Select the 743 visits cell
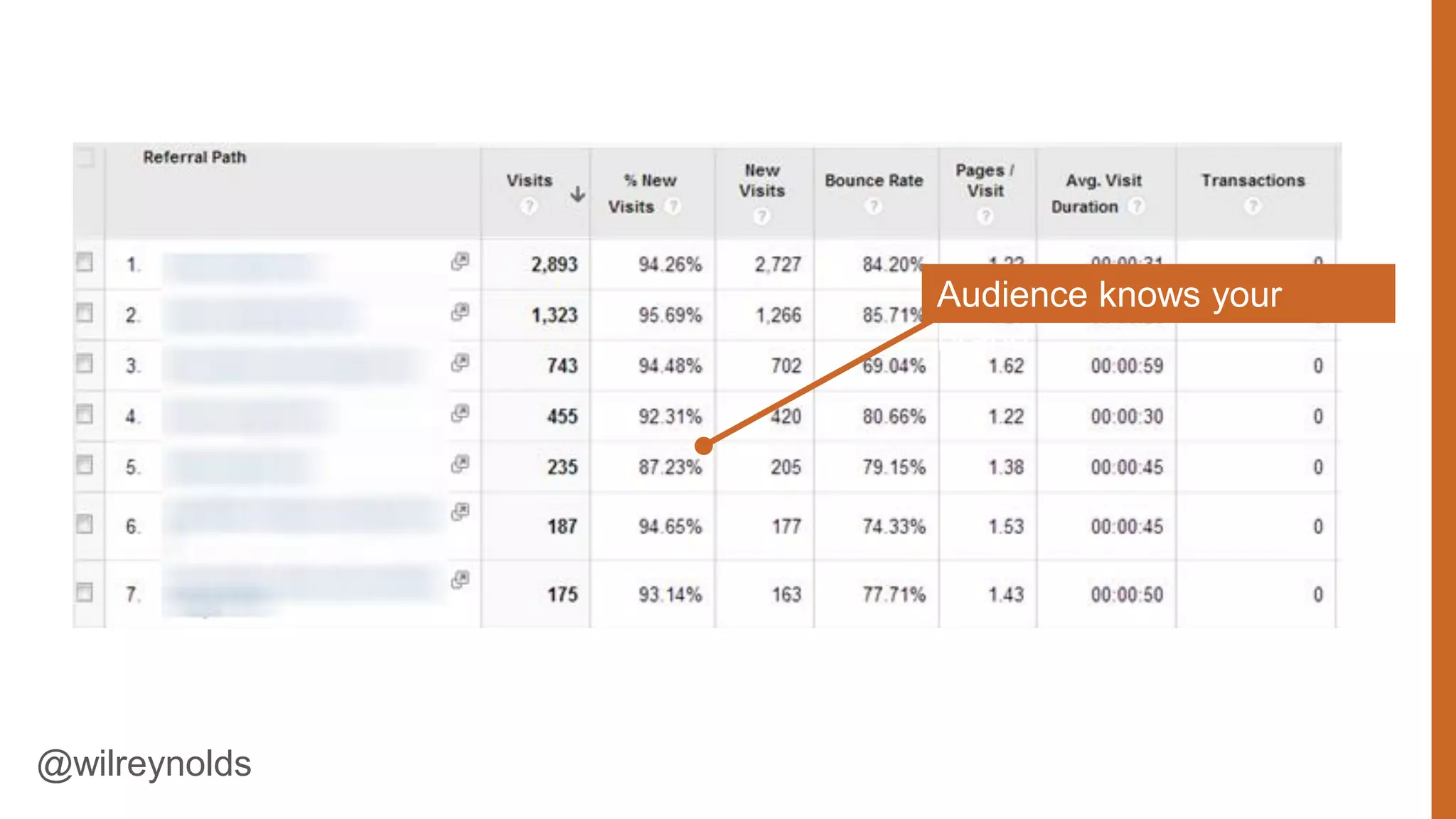Image resolution: width=1456 pixels, height=819 pixels. [562, 365]
